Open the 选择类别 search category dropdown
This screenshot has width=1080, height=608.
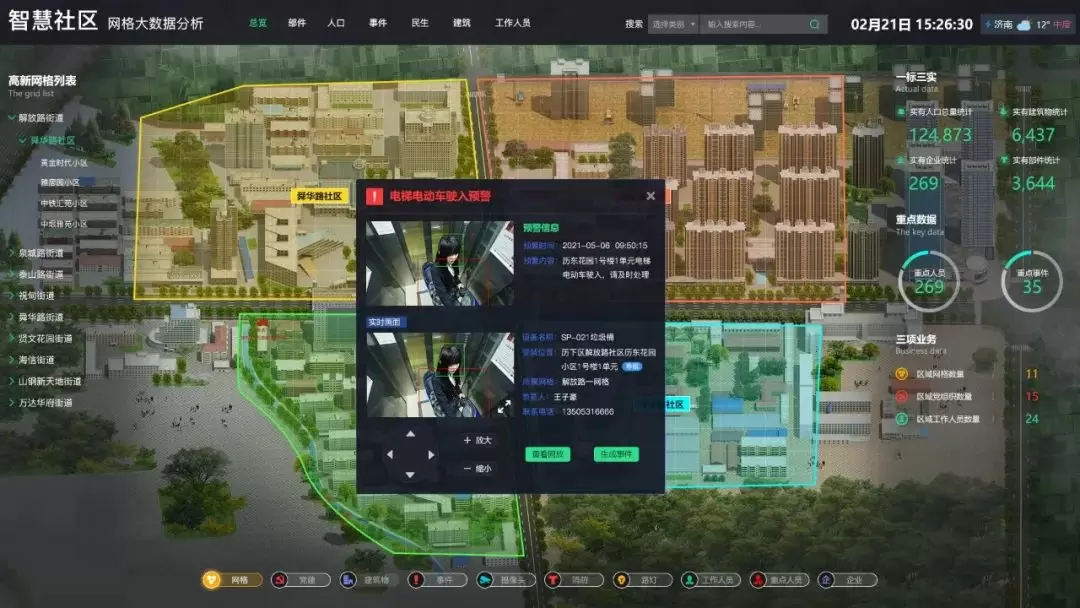[x=673, y=24]
